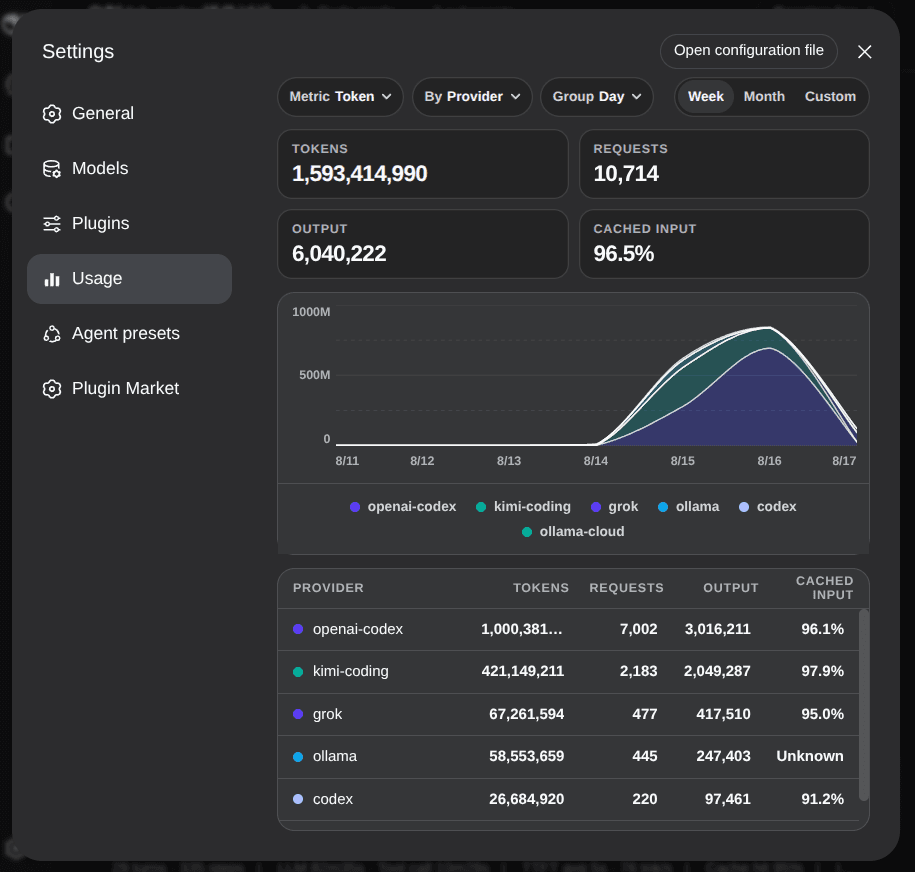
Task: Toggle grok series in chart legend
Action: tap(614, 507)
